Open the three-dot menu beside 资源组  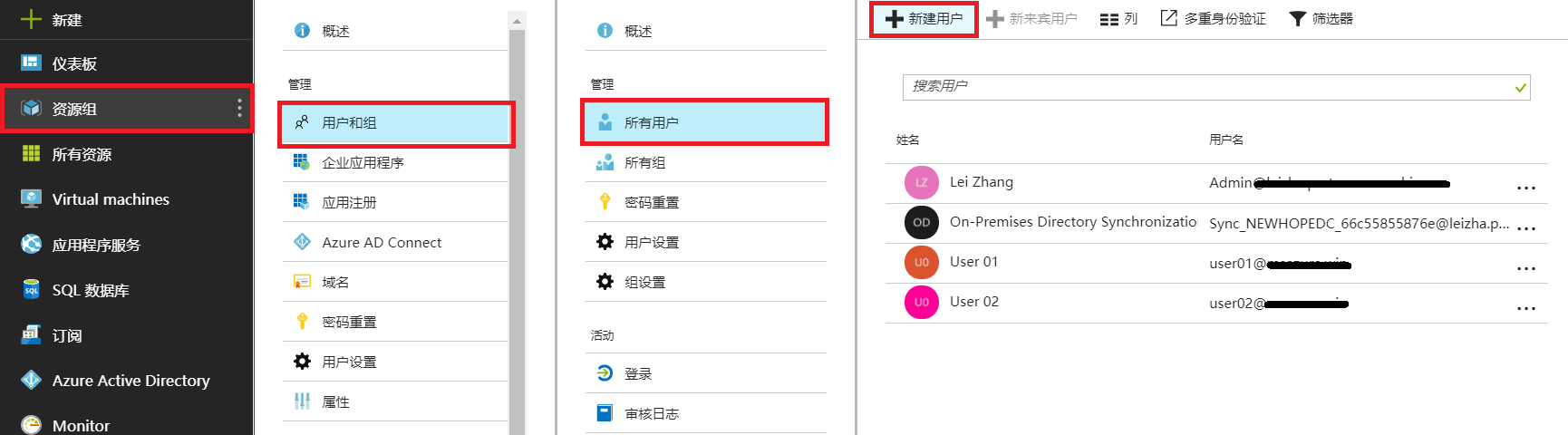coord(239,109)
